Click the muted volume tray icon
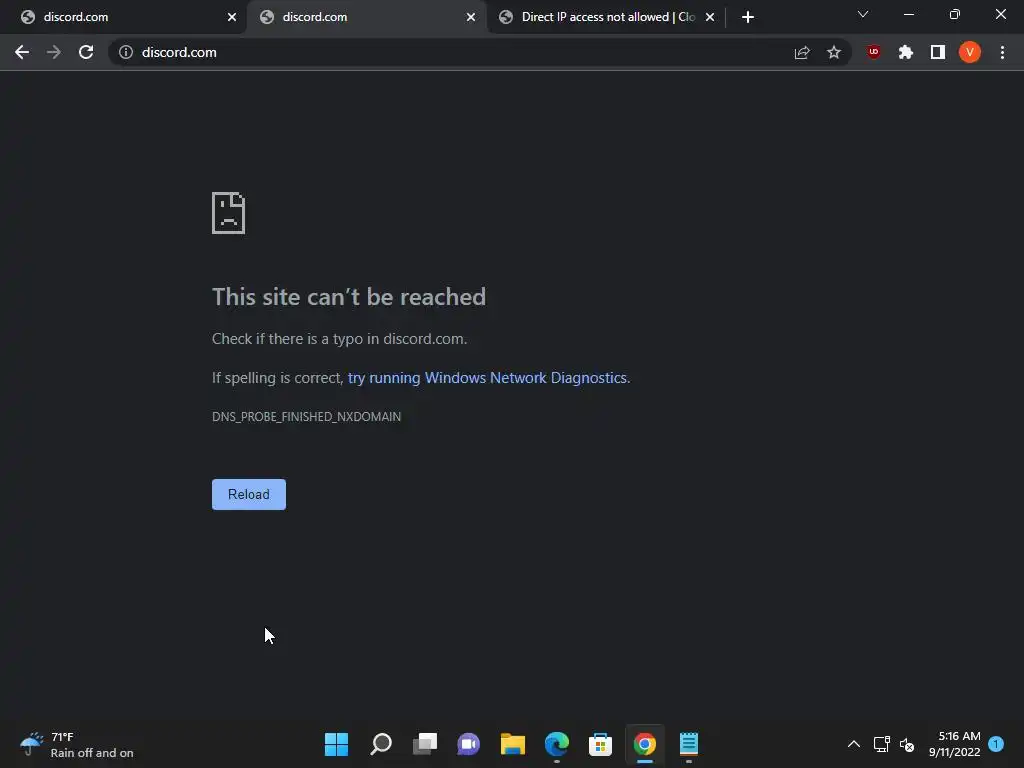 pyautogui.click(x=907, y=744)
